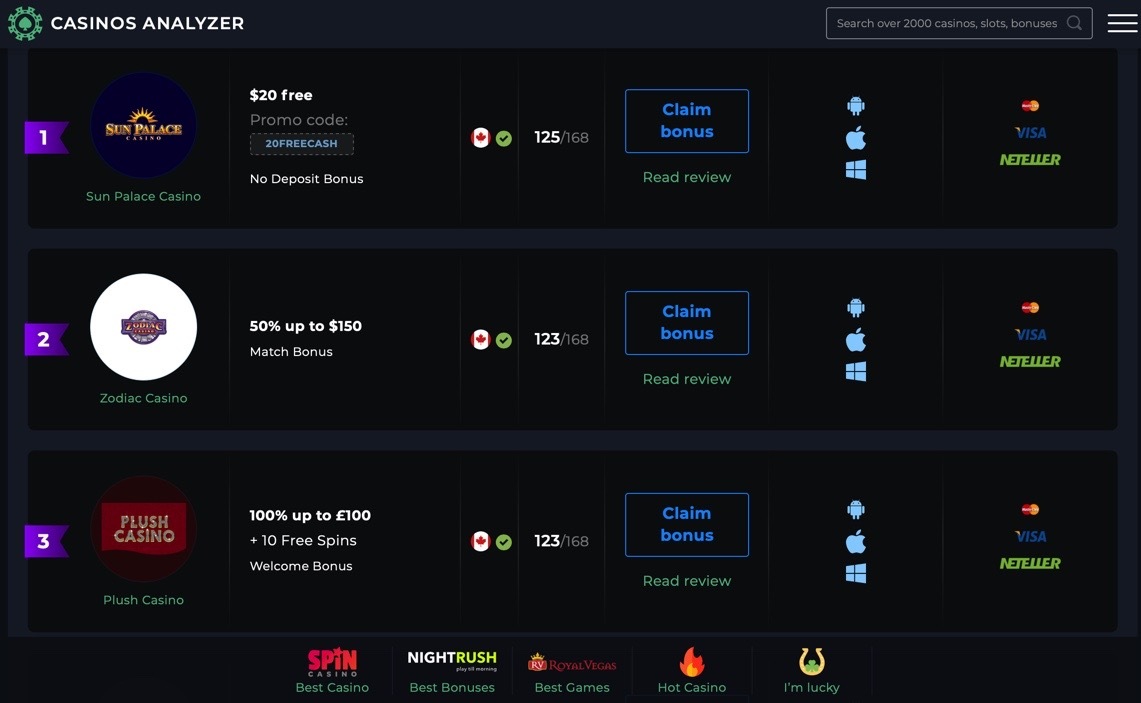Click the Android icon in Zodiac Casino row

point(856,308)
